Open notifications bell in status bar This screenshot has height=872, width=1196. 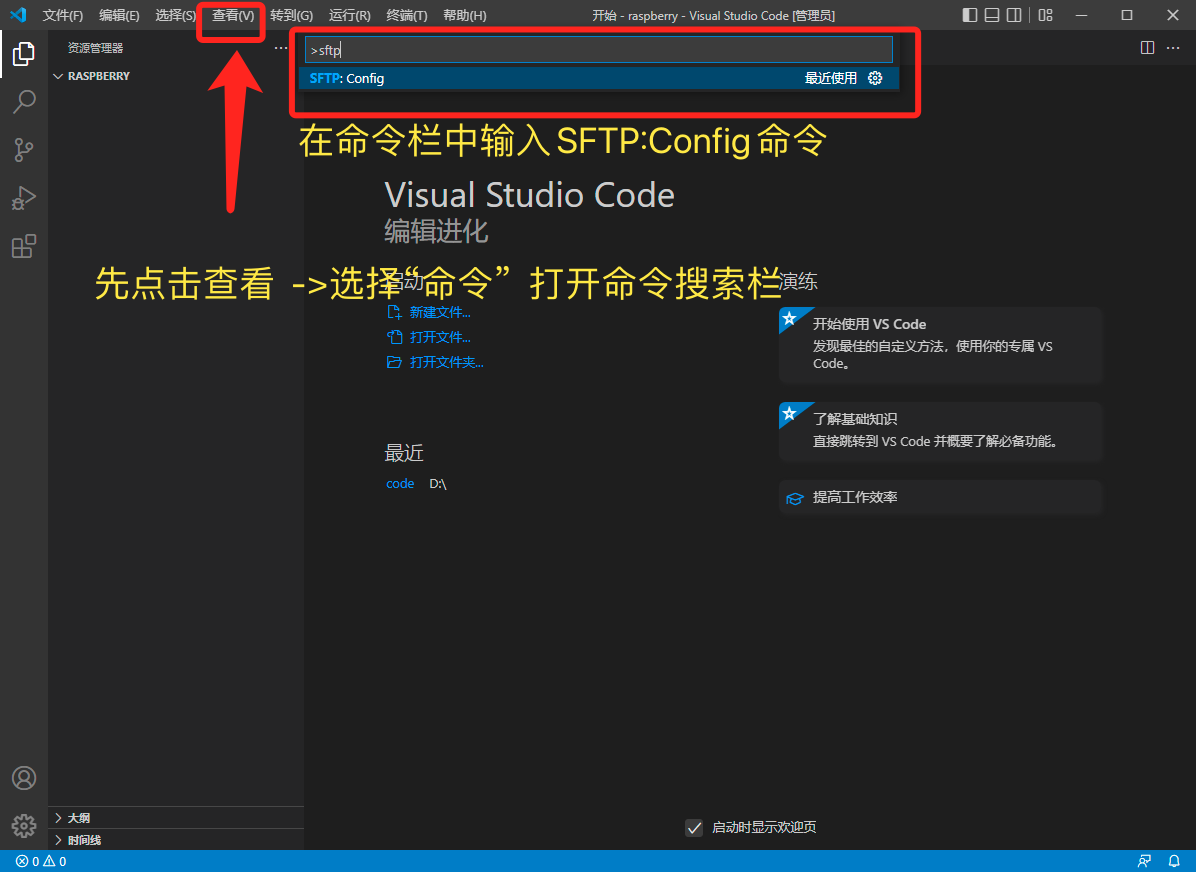coord(1174,861)
